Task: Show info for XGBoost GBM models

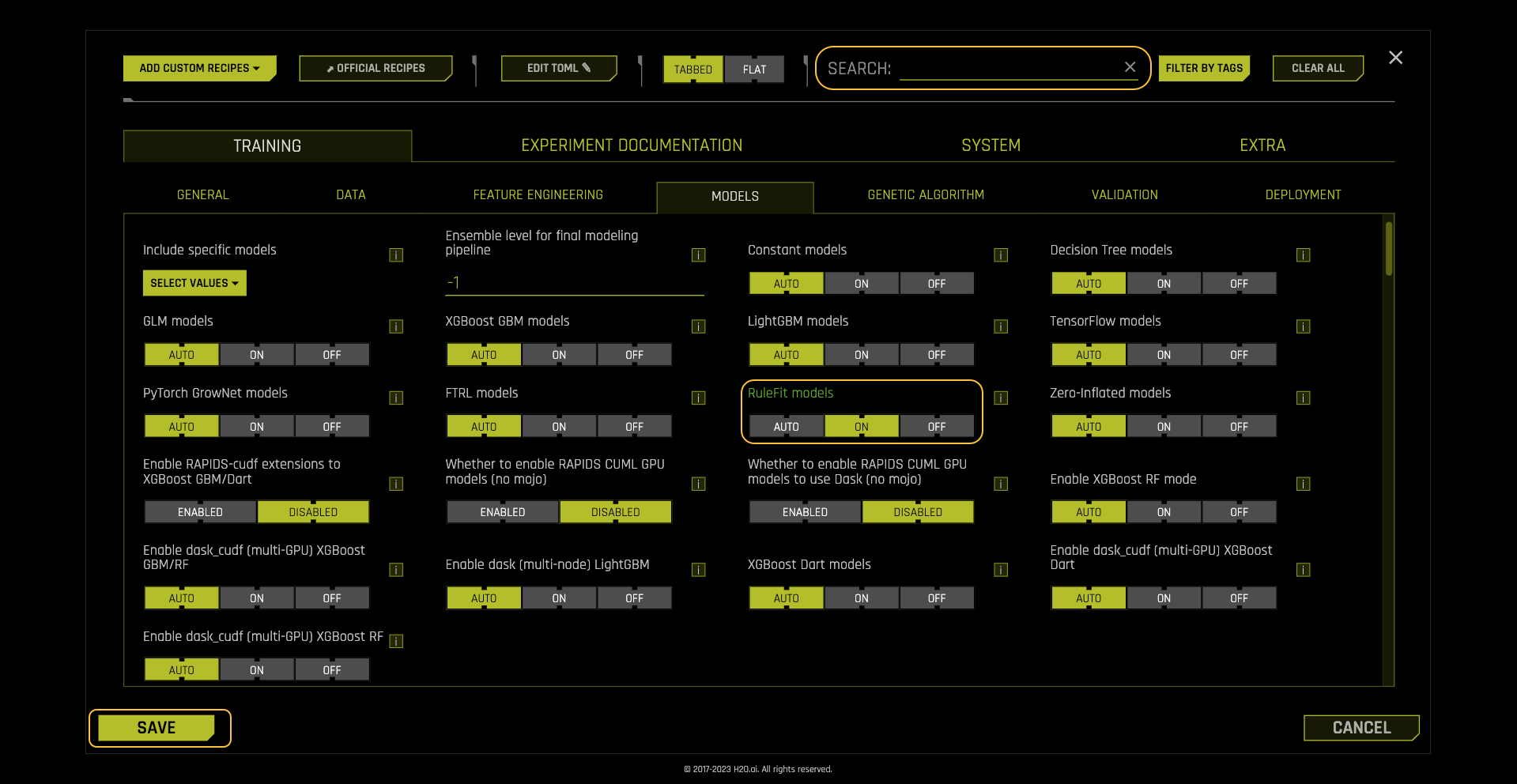Action: (699, 326)
